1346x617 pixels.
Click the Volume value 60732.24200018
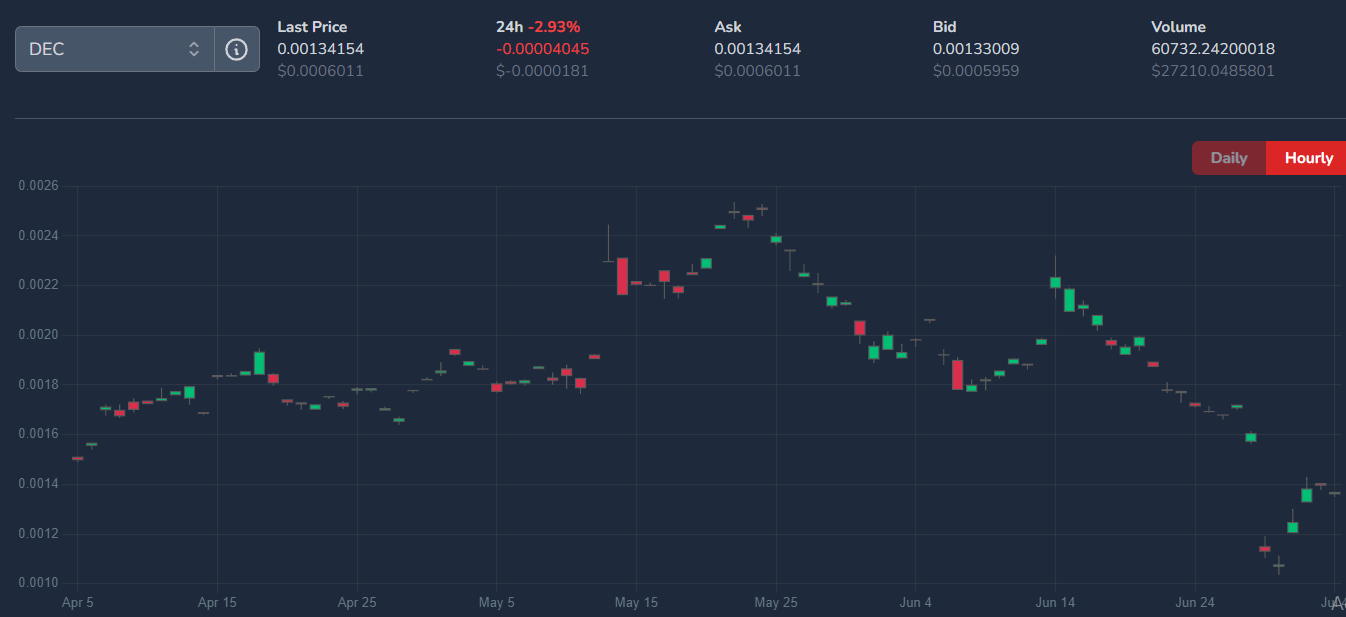click(x=1213, y=49)
